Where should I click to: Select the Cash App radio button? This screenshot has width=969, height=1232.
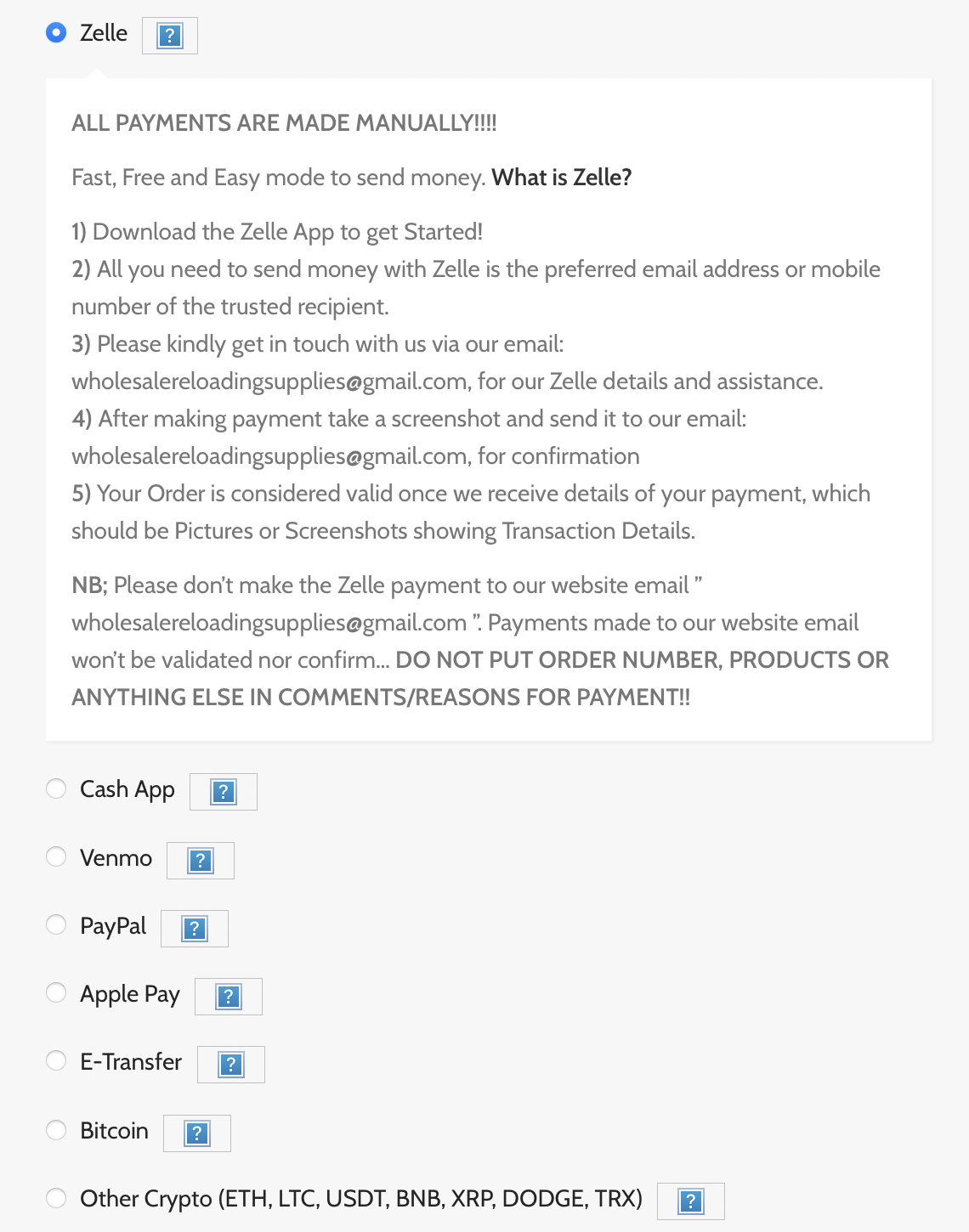point(56,788)
